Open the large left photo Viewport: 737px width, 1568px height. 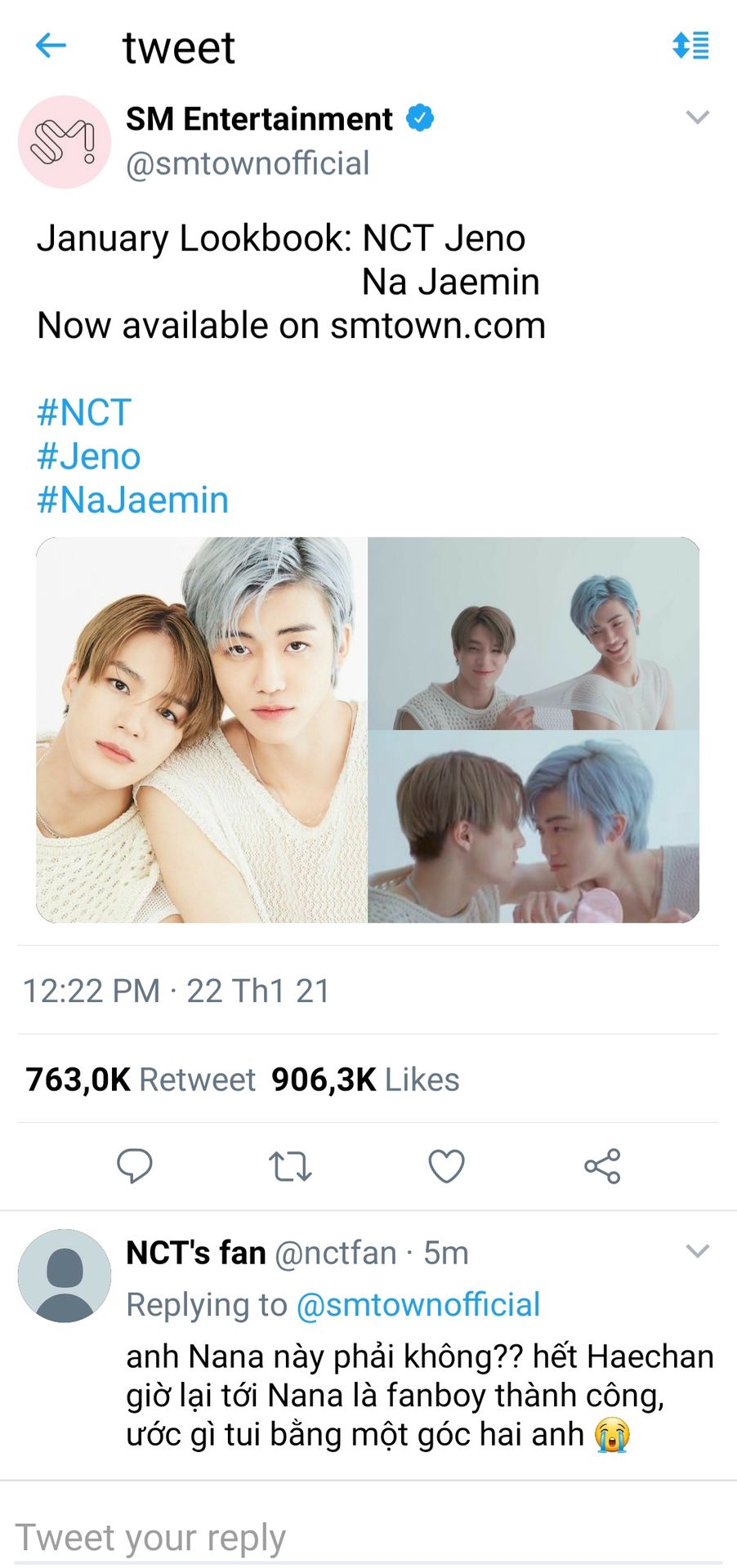click(202, 730)
